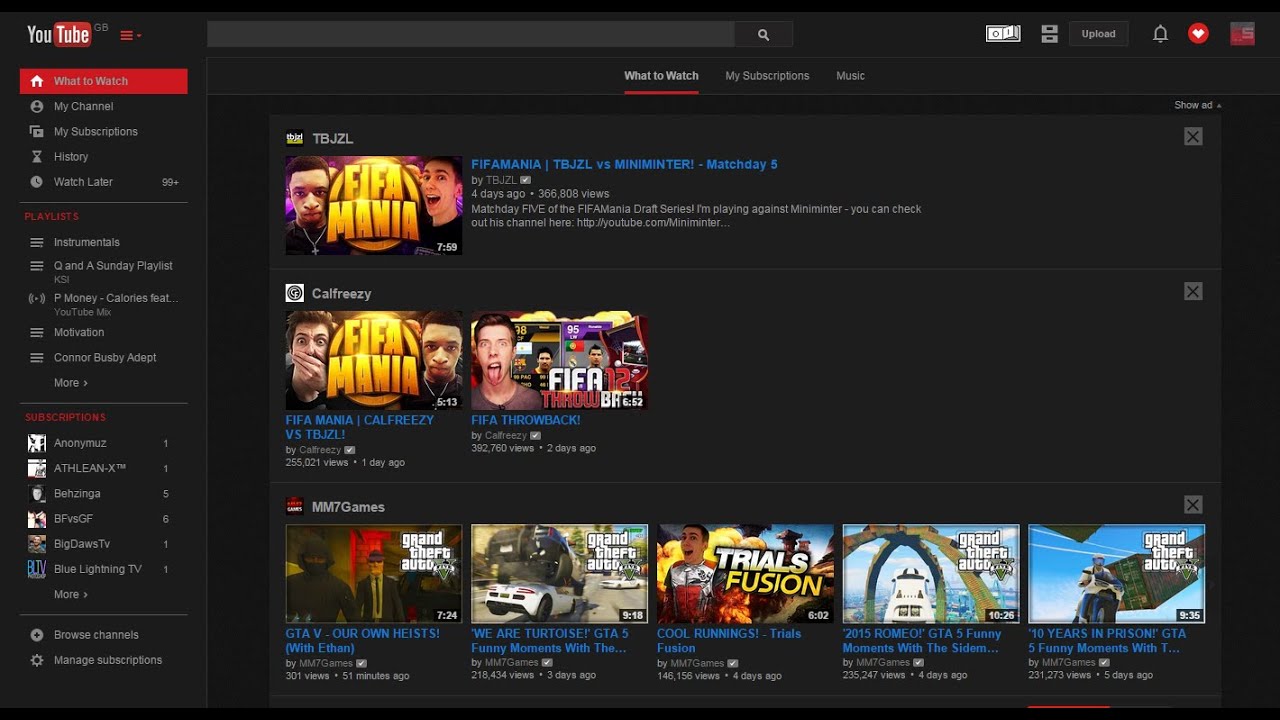Image resolution: width=1280 pixels, height=720 pixels.
Task: Click the YouTube Mix radio icon
Action: tap(37, 298)
